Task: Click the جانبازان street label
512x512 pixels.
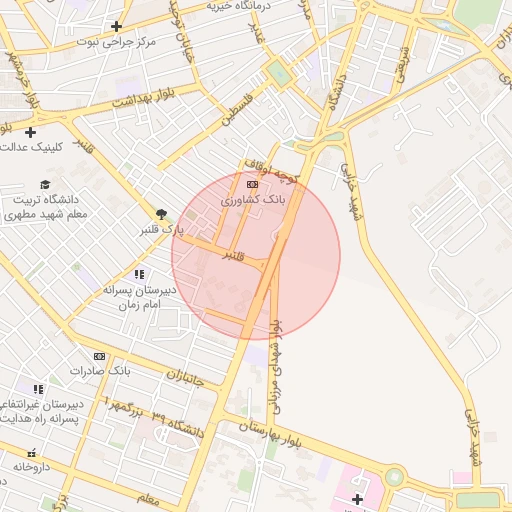Action: (185, 379)
